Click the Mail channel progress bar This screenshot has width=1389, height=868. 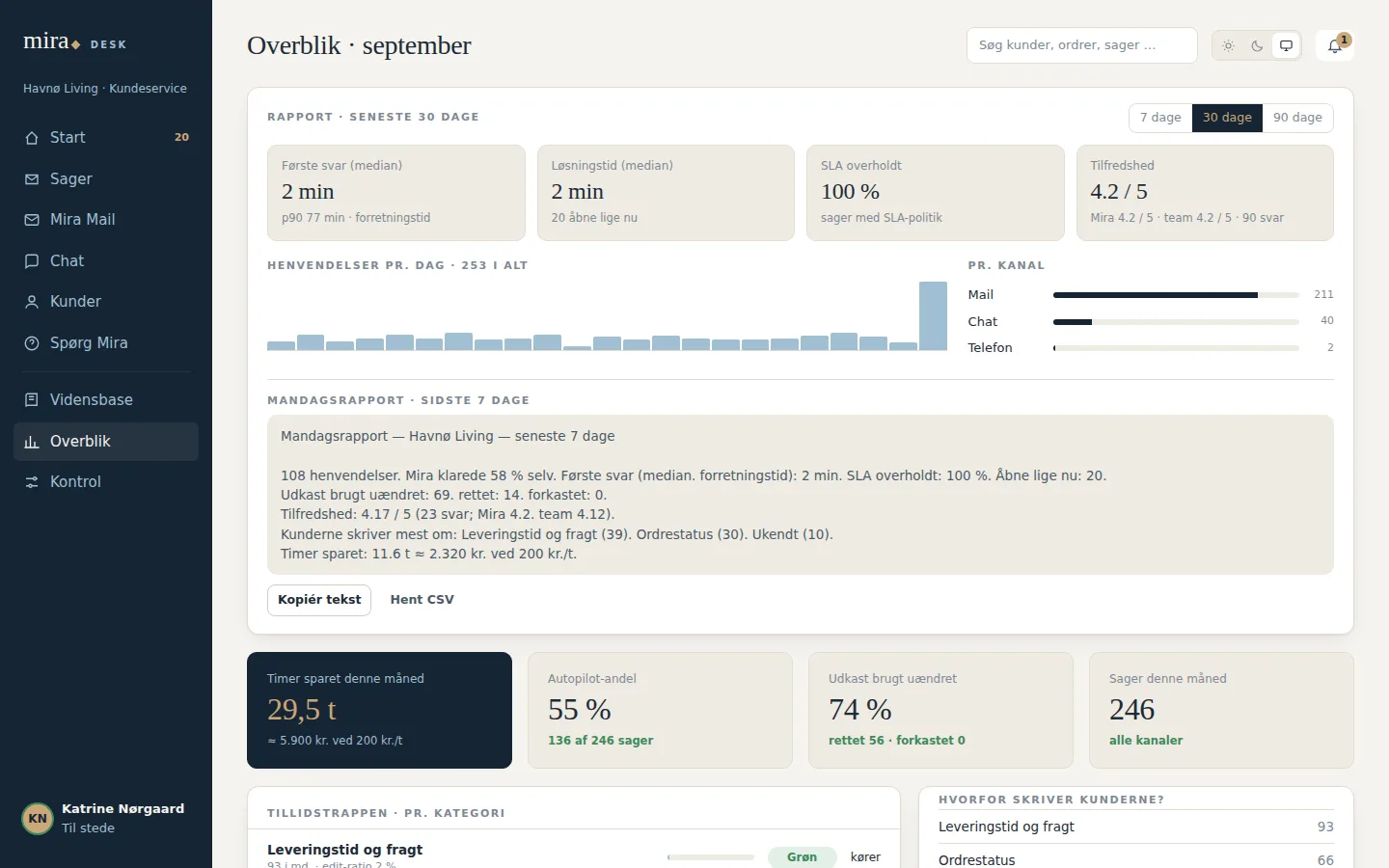pos(1176,295)
